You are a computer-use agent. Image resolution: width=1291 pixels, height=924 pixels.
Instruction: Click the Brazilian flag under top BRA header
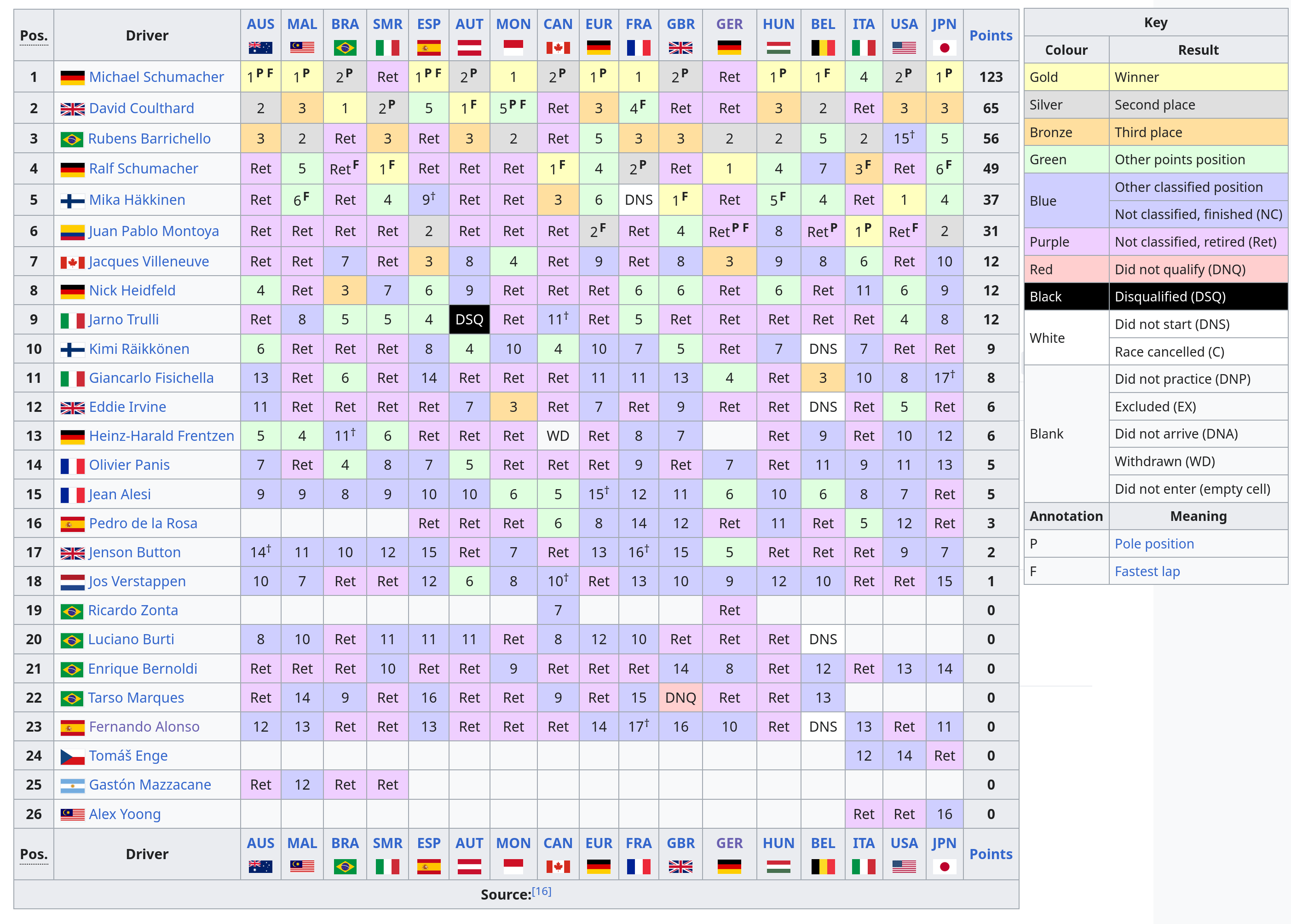345,48
